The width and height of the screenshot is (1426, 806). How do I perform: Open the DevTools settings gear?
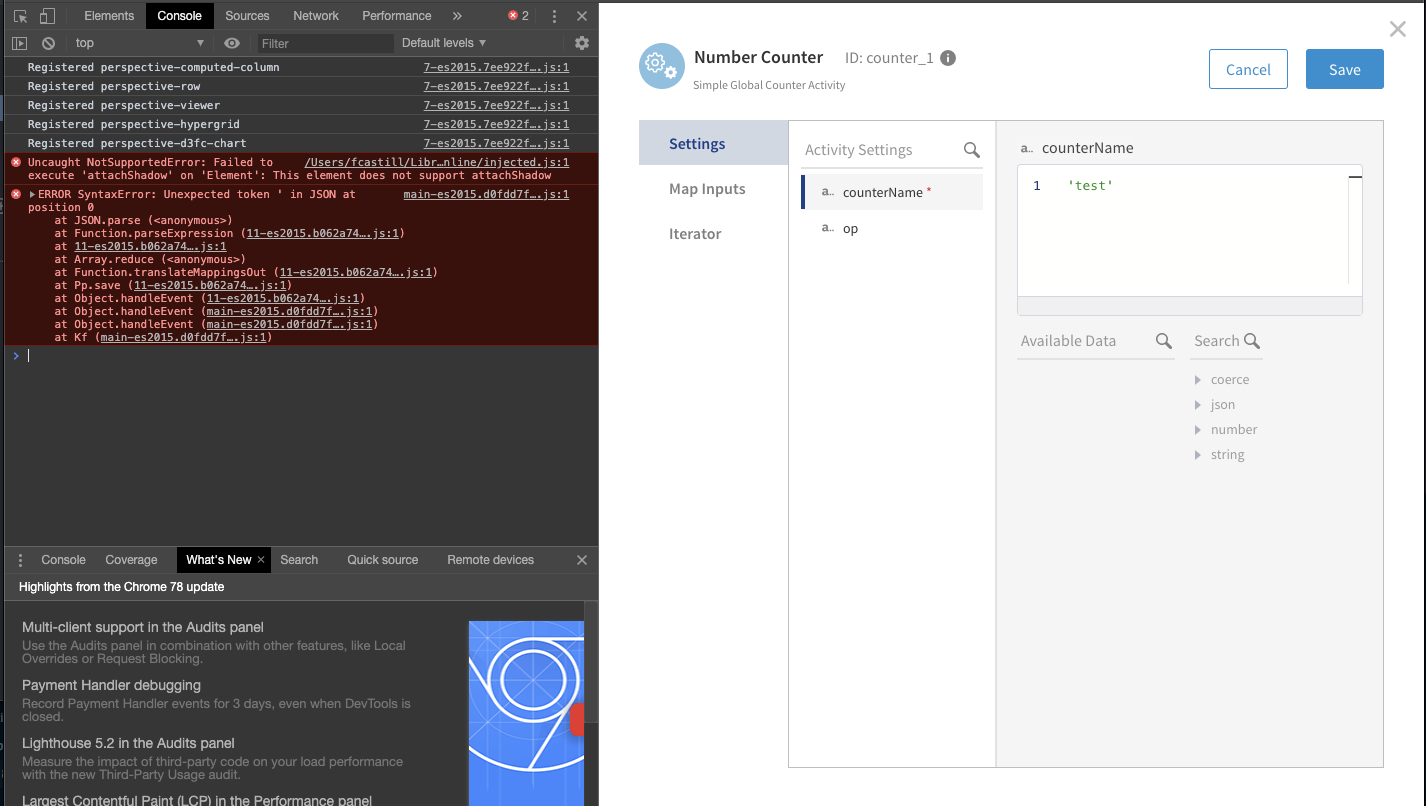click(x=581, y=42)
